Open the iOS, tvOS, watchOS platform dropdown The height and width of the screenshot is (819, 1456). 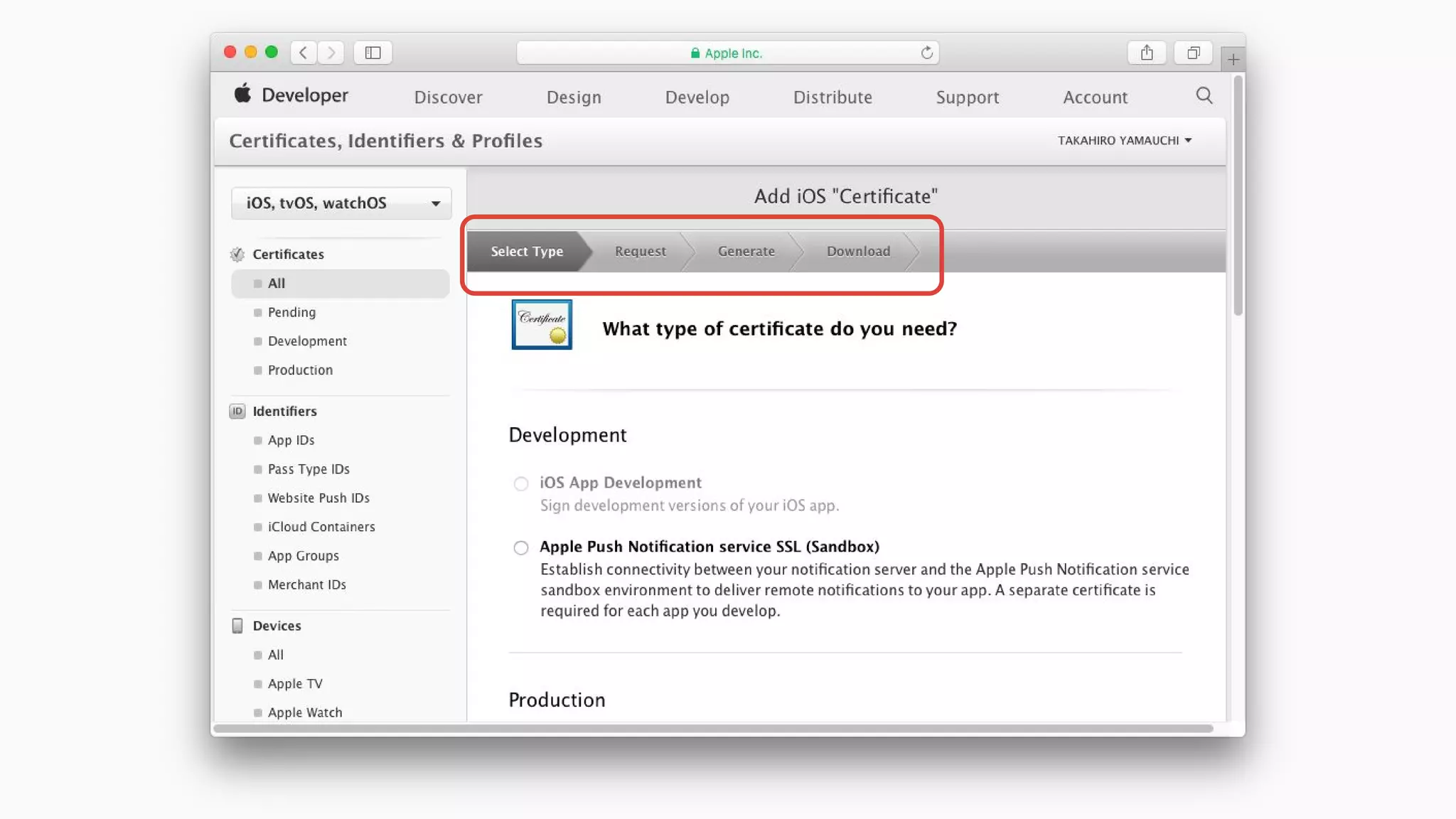341,203
